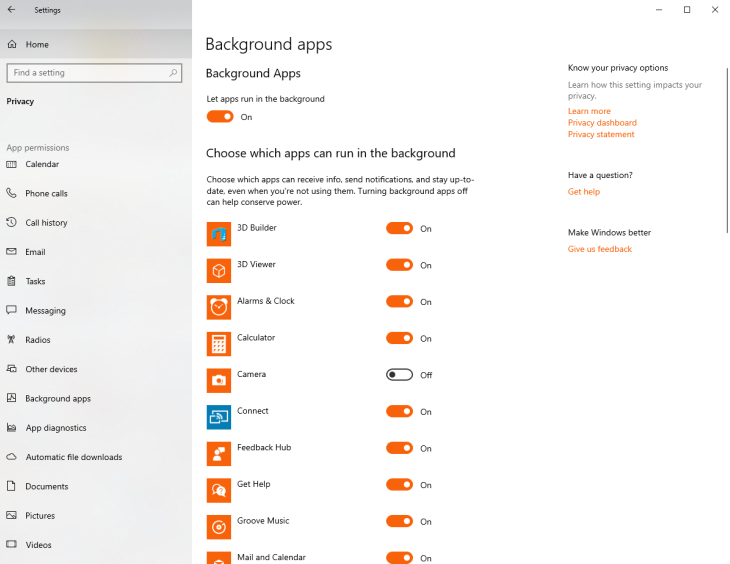
Task: Turn off Let apps run in background
Action: 220,117
